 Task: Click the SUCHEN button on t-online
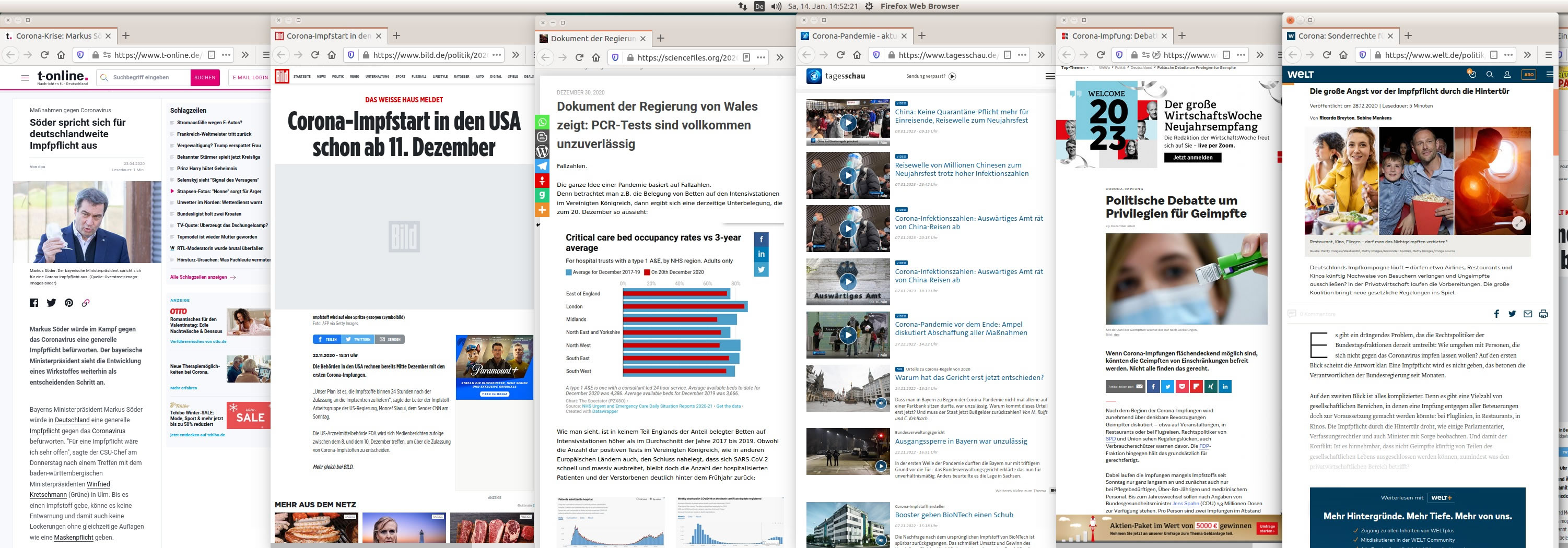click(205, 78)
